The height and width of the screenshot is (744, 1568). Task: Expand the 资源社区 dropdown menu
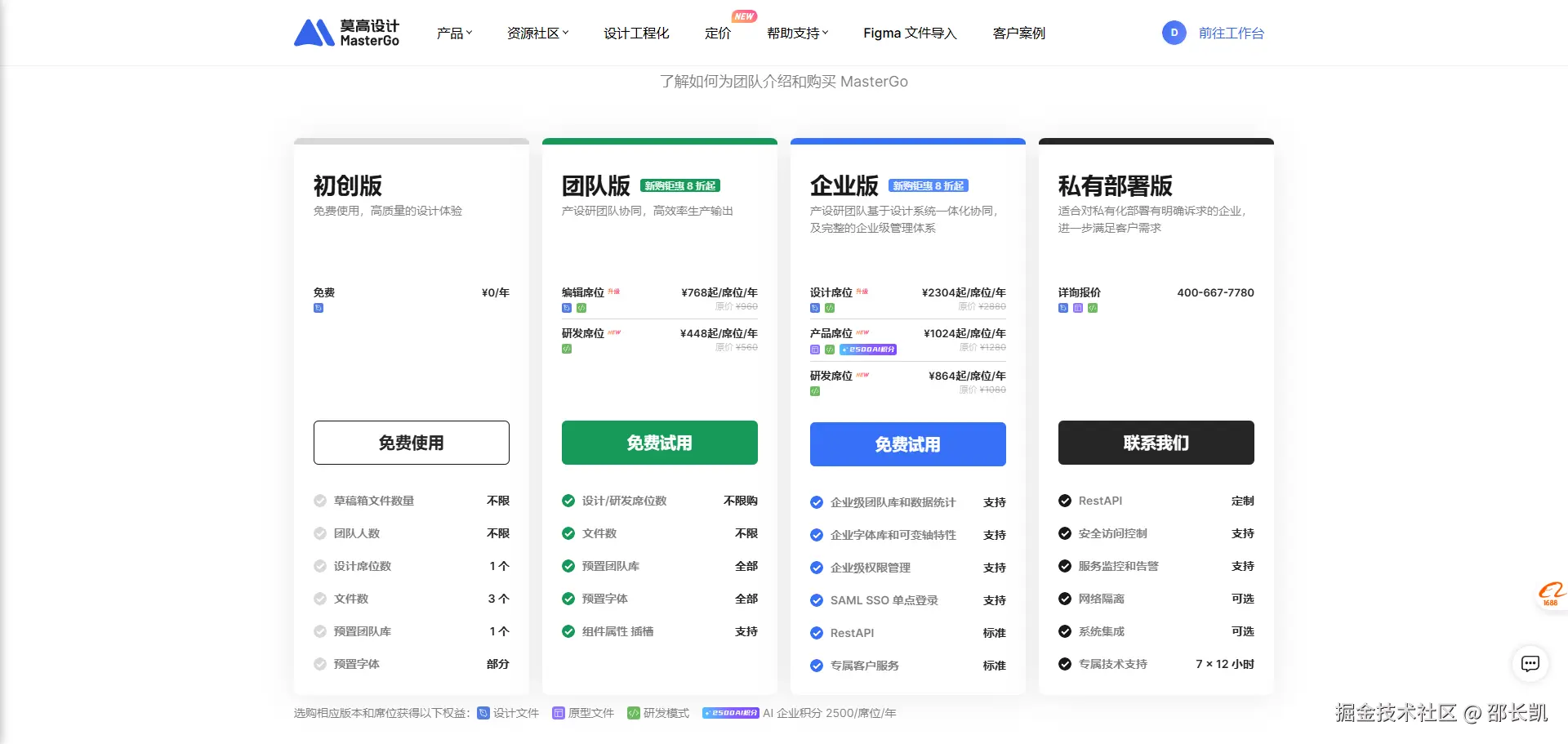click(x=537, y=33)
